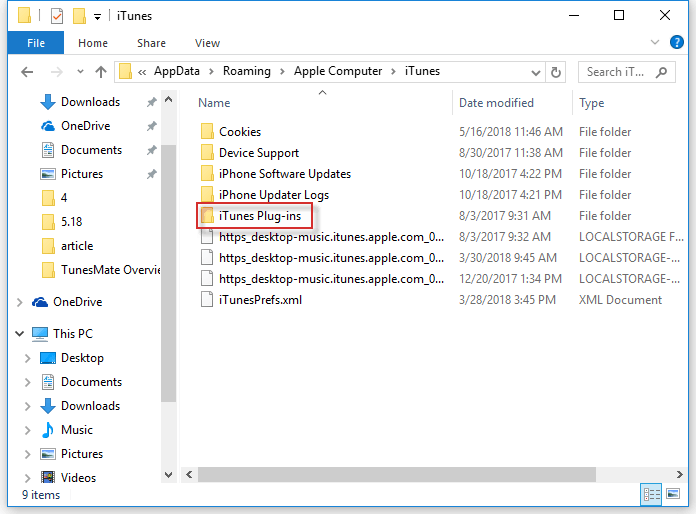This screenshot has width=696, height=514.
Task: Expand the ribbon with the chevron
Action: coord(655,42)
